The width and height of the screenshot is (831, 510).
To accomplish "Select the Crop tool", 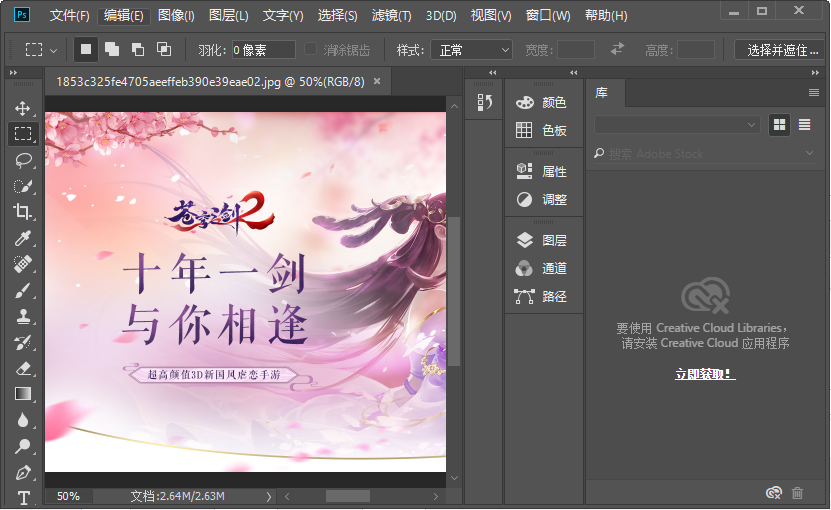I will coord(23,212).
